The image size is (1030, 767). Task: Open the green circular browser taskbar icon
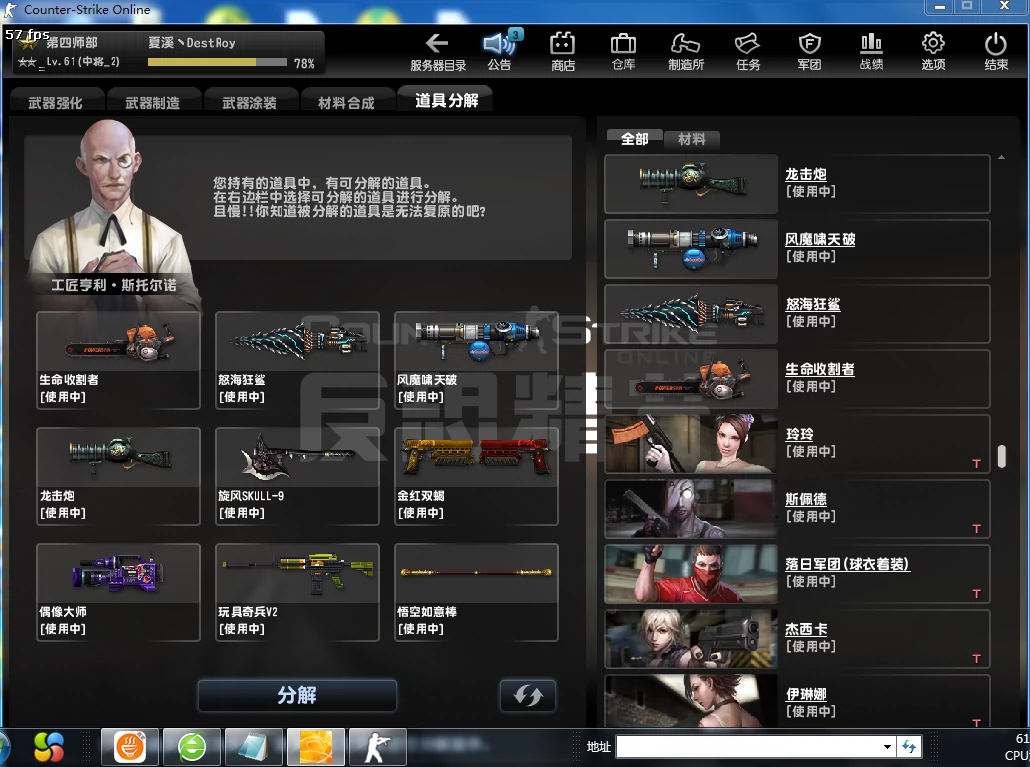[192, 747]
